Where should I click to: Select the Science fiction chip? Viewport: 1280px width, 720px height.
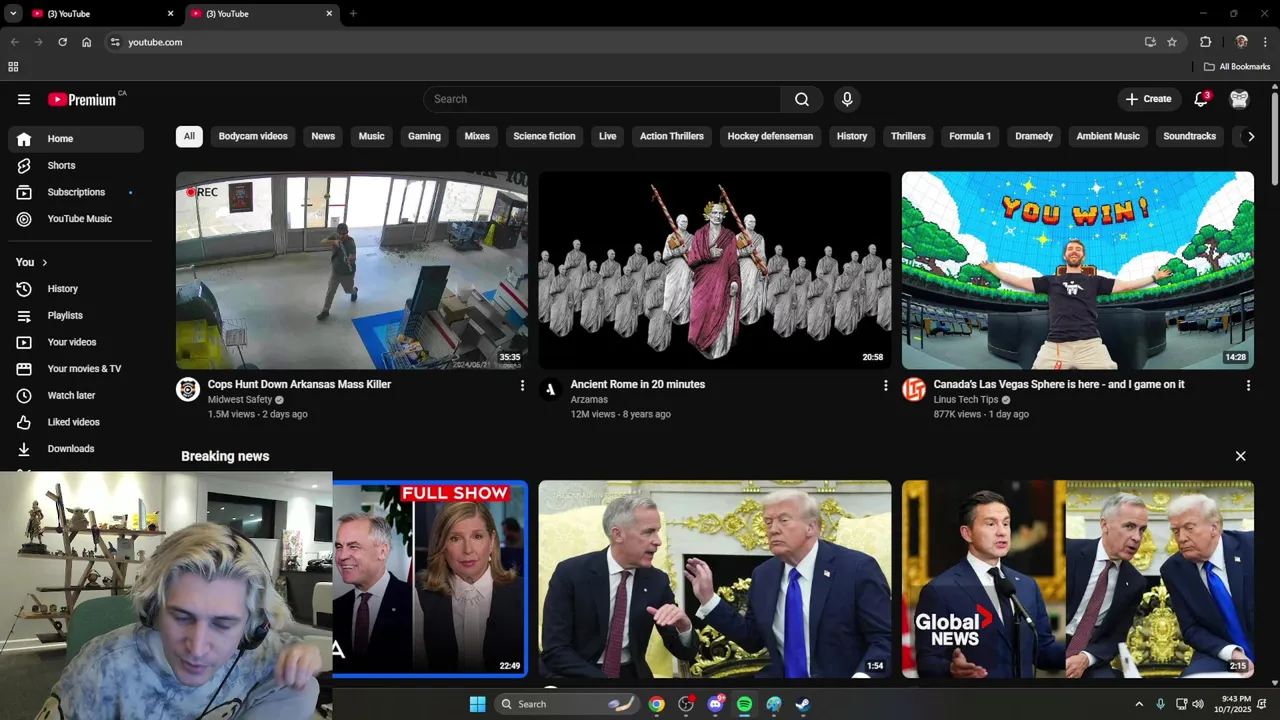[x=544, y=136]
